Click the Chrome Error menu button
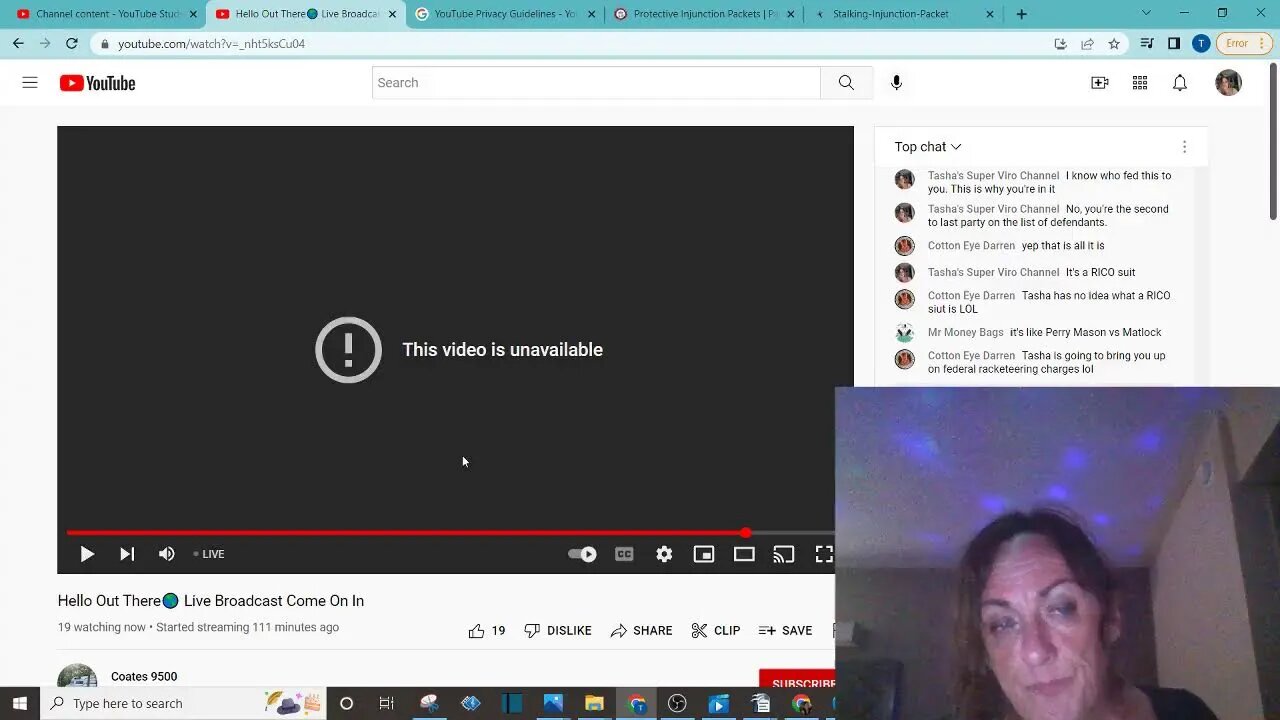1280x720 pixels. pyautogui.click(x=1244, y=44)
